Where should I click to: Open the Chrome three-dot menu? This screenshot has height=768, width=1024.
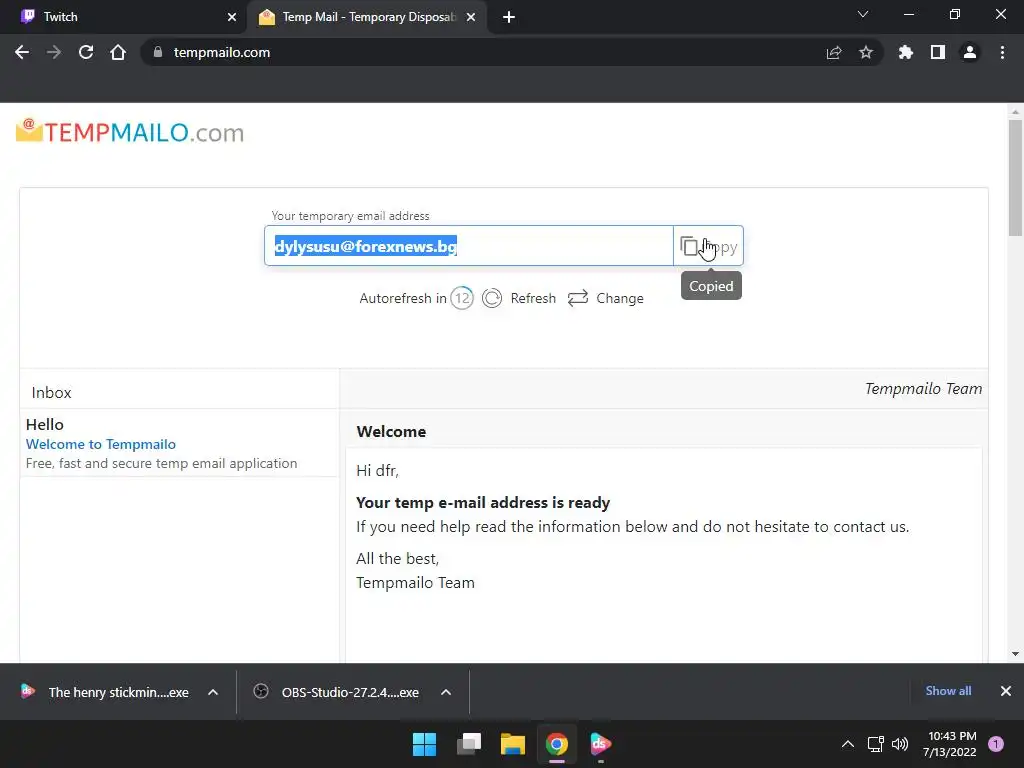[x=1002, y=52]
